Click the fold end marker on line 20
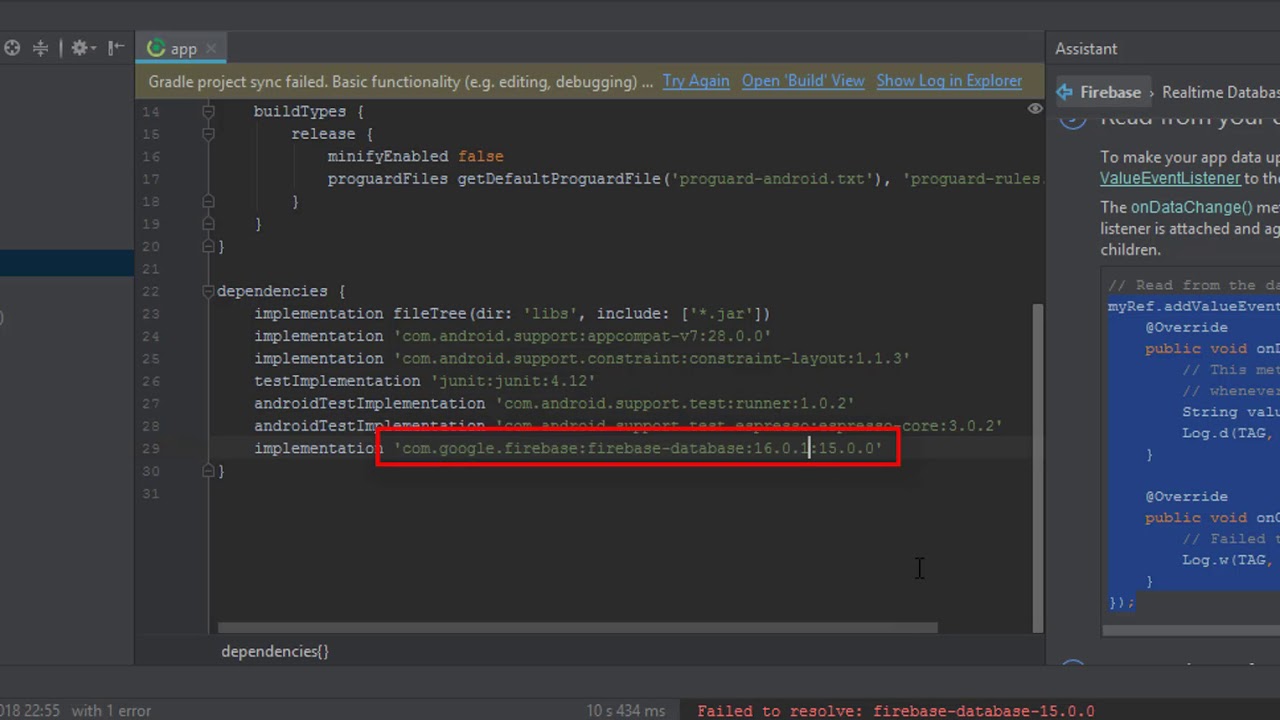 pyautogui.click(x=208, y=246)
